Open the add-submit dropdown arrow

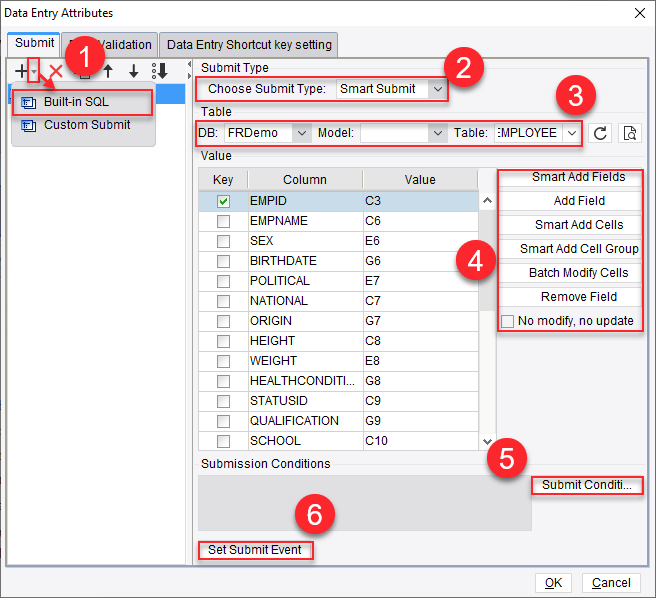pos(34,71)
